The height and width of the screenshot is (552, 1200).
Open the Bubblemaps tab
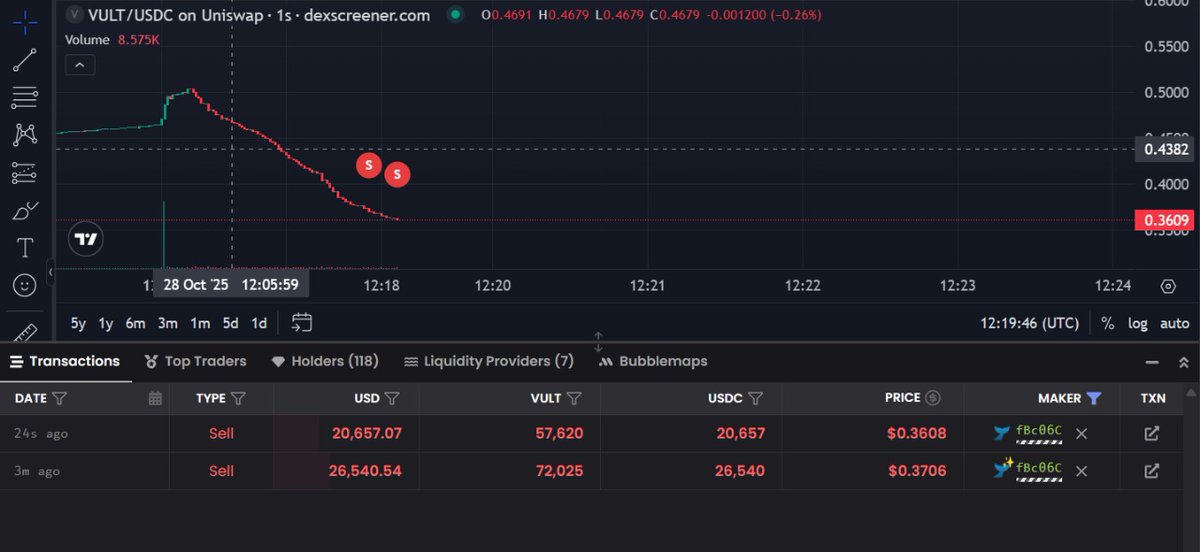click(653, 361)
